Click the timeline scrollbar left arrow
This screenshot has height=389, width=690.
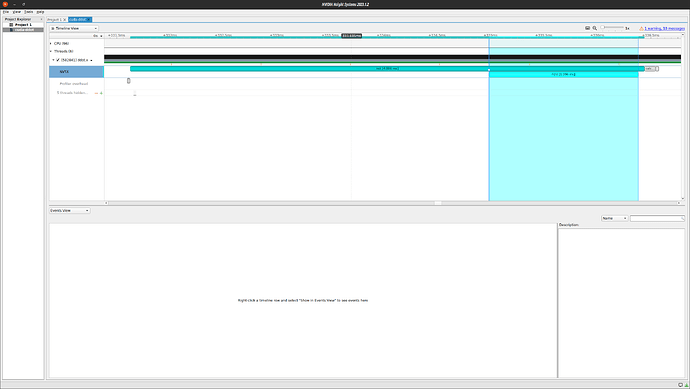[x=106, y=203]
